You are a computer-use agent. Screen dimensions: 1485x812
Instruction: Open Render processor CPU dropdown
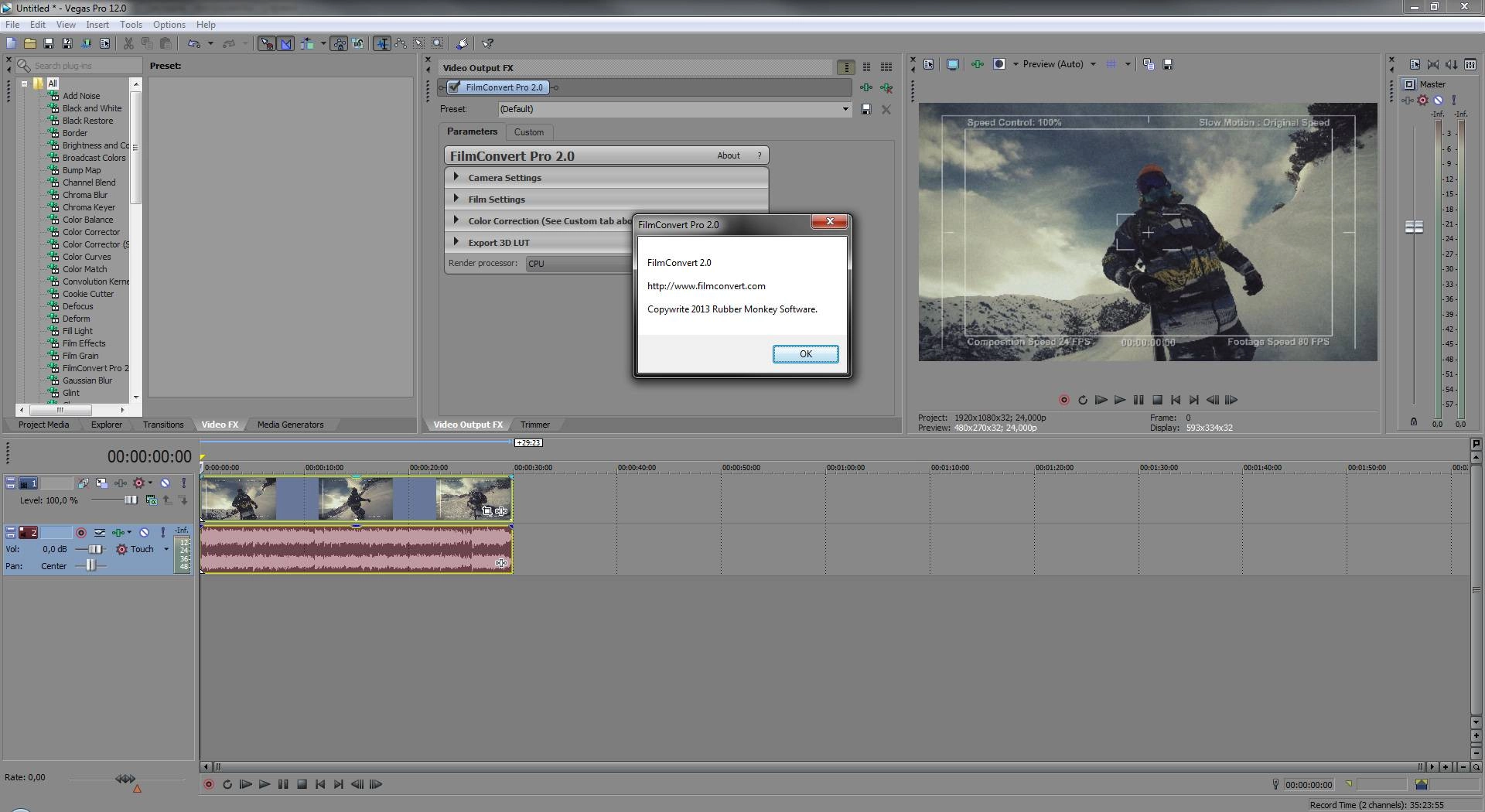(579, 264)
